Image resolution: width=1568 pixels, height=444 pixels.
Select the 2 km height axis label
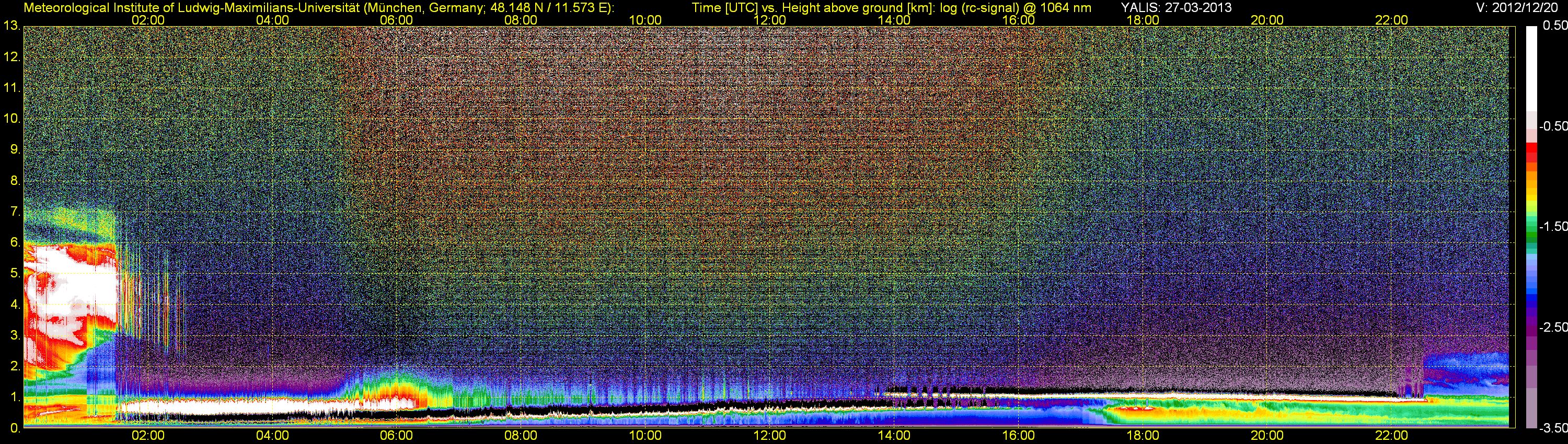[x=15, y=366]
